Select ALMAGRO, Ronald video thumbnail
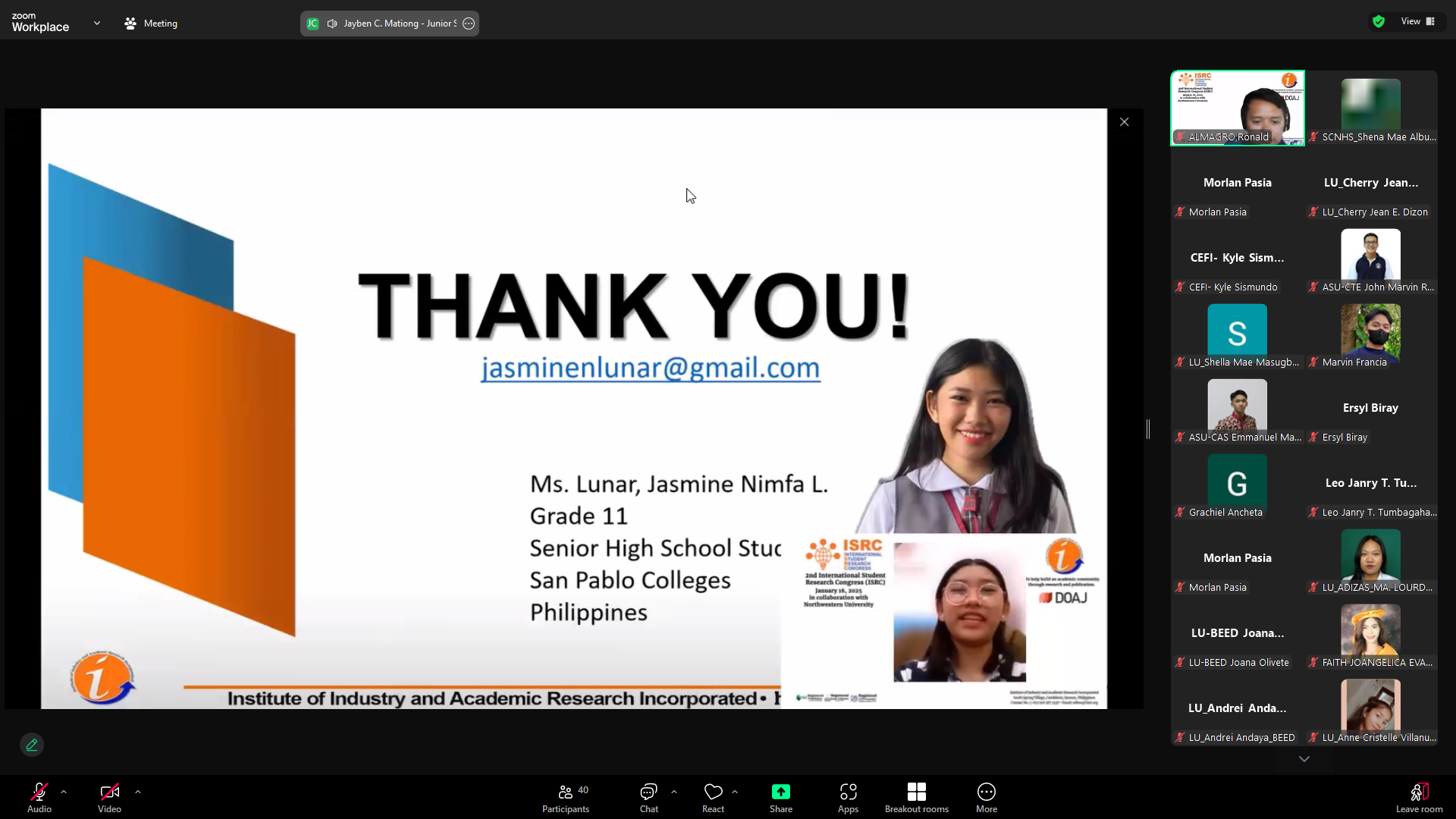This screenshot has height=819, width=1456. point(1238,108)
